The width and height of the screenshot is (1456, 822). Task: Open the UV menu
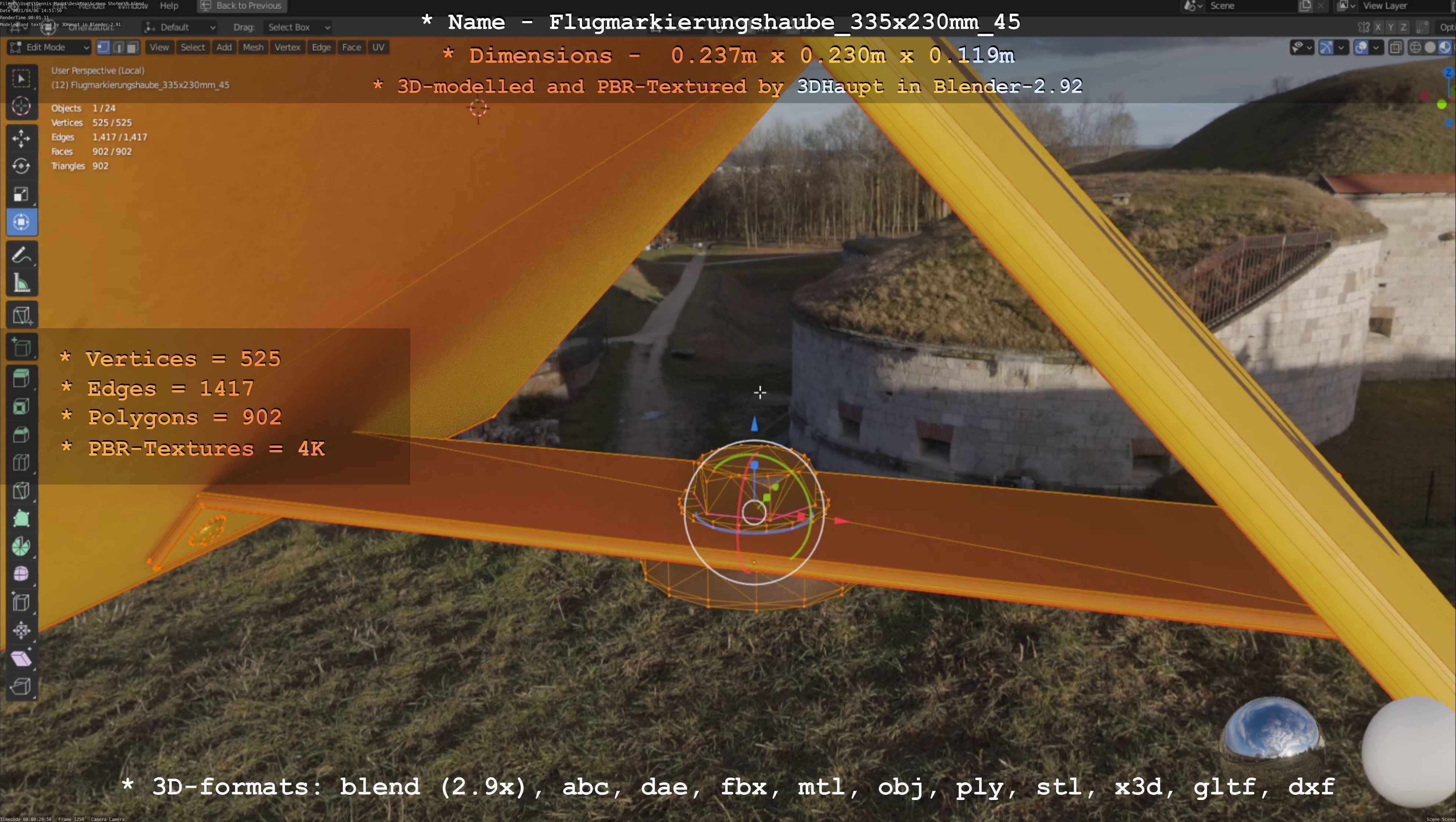click(x=378, y=47)
